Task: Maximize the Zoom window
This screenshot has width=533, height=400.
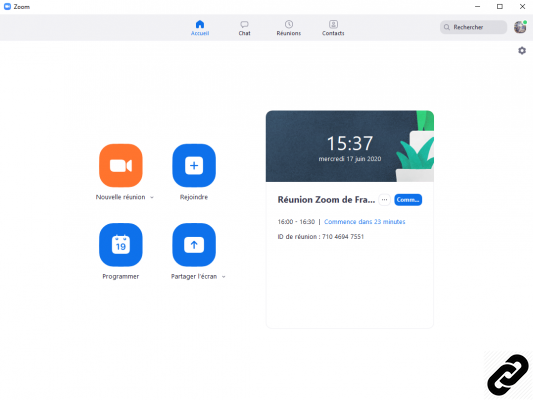Action: click(x=500, y=6)
